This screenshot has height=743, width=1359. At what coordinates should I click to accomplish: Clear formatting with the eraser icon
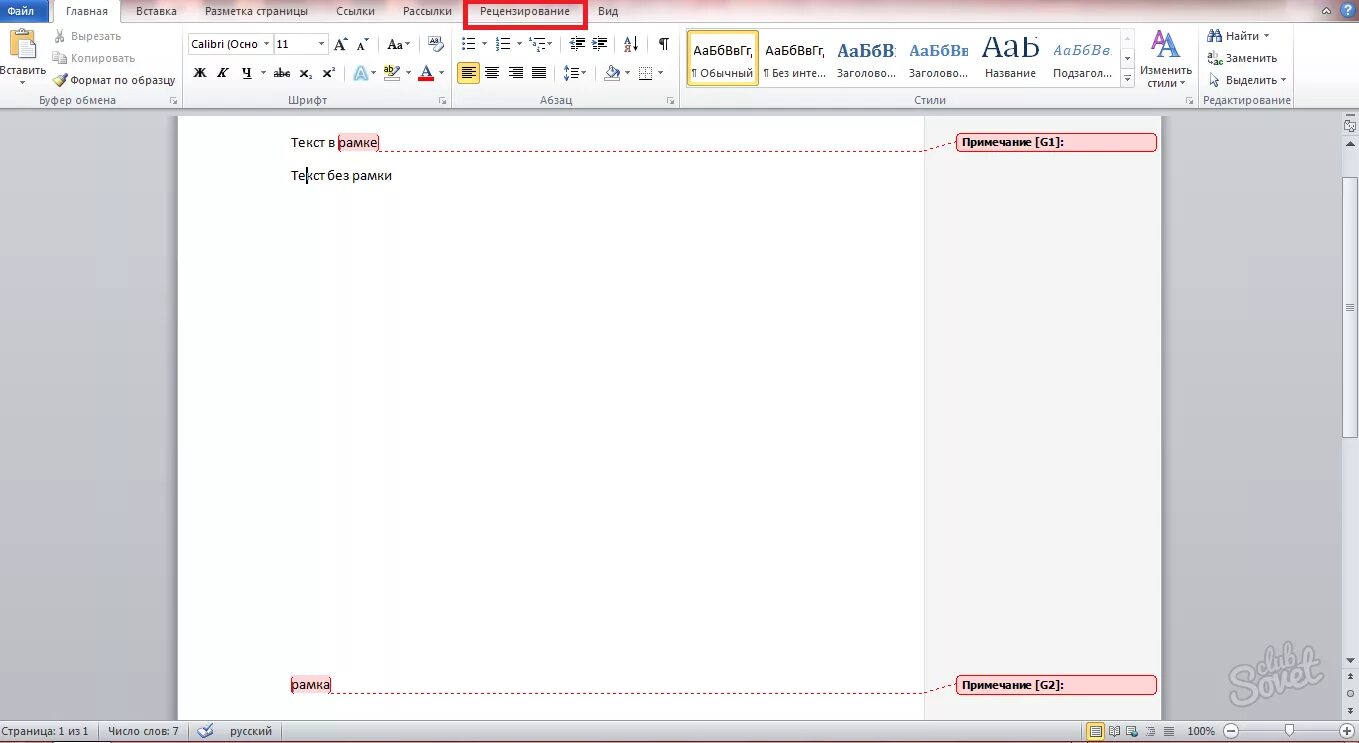(x=435, y=44)
